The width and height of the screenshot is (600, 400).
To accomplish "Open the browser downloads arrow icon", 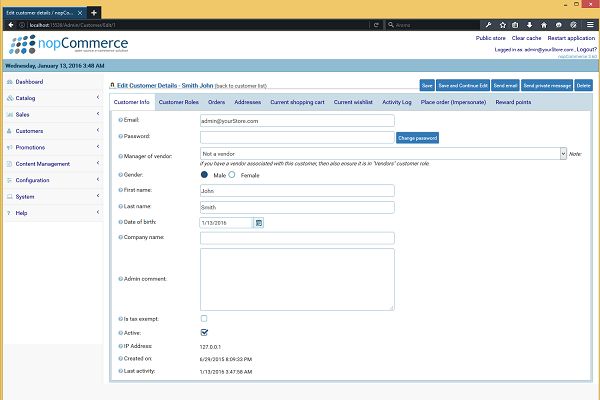I will pyautogui.click(x=529, y=24).
